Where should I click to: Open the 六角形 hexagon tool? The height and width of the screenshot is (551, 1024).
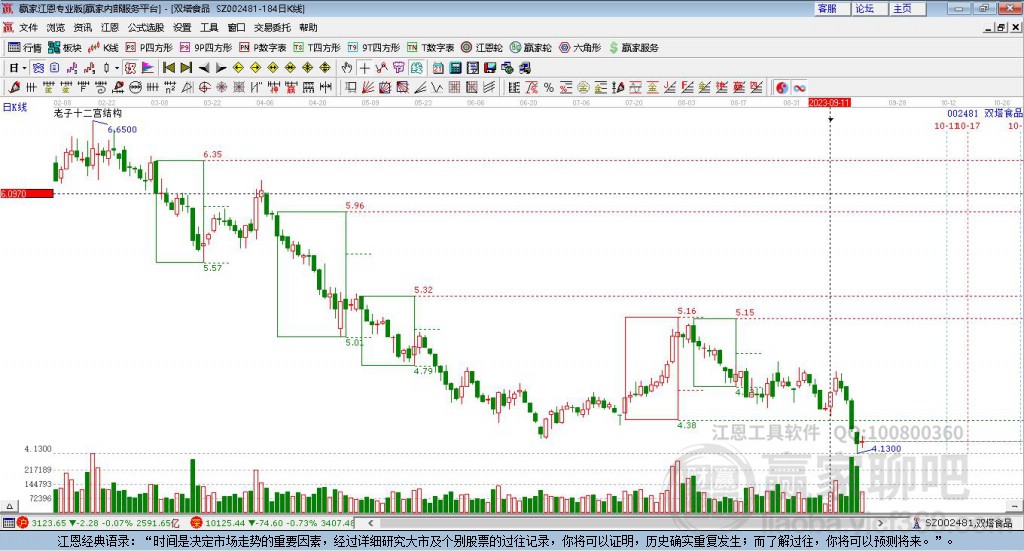coord(580,48)
